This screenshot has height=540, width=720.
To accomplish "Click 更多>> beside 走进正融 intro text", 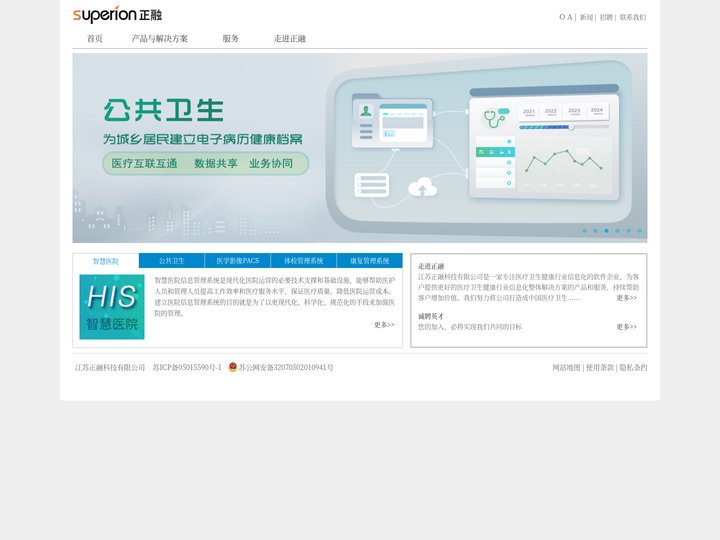I will coord(627,298).
